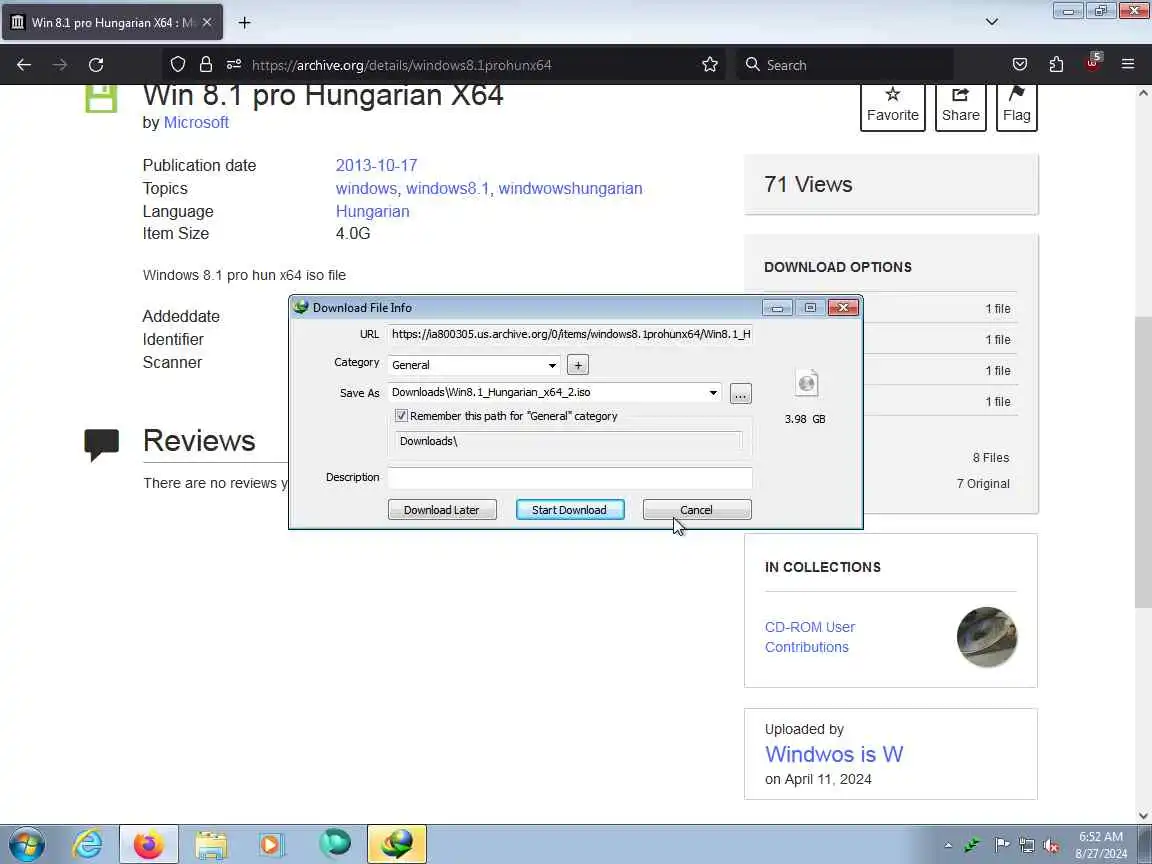Open the uBlock Origin extension icon
The width and height of the screenshot is (1152, 864).
click(1092, 63)
